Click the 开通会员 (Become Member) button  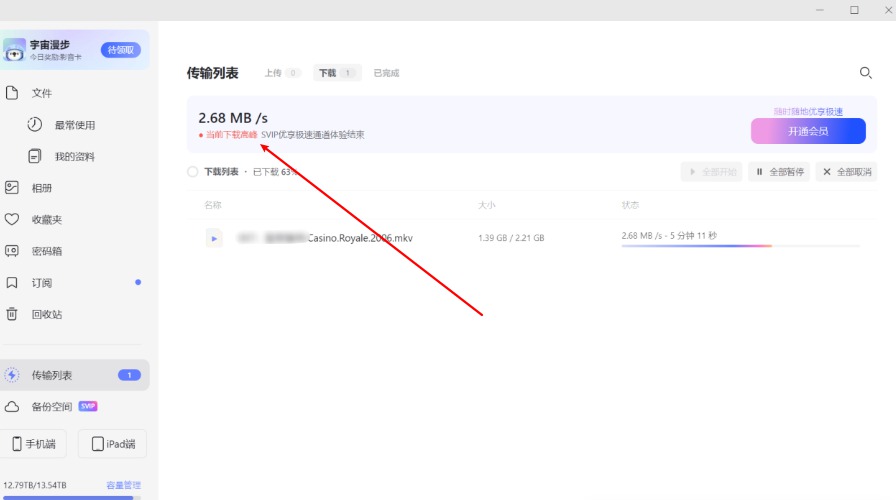point(808,131)
